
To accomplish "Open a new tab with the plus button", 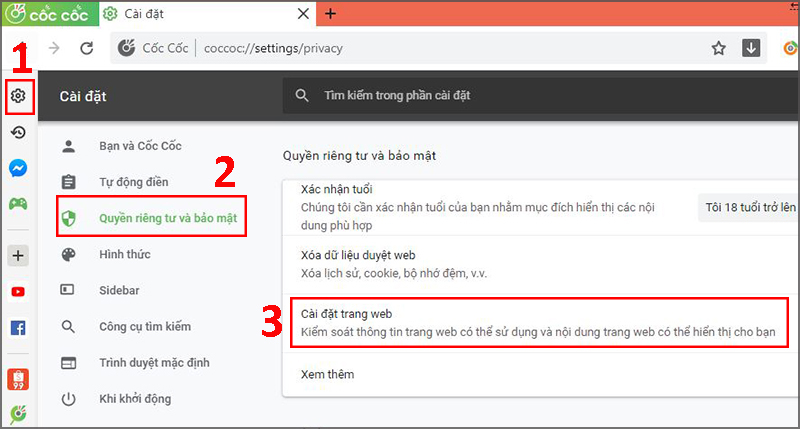I will (331, 14).
